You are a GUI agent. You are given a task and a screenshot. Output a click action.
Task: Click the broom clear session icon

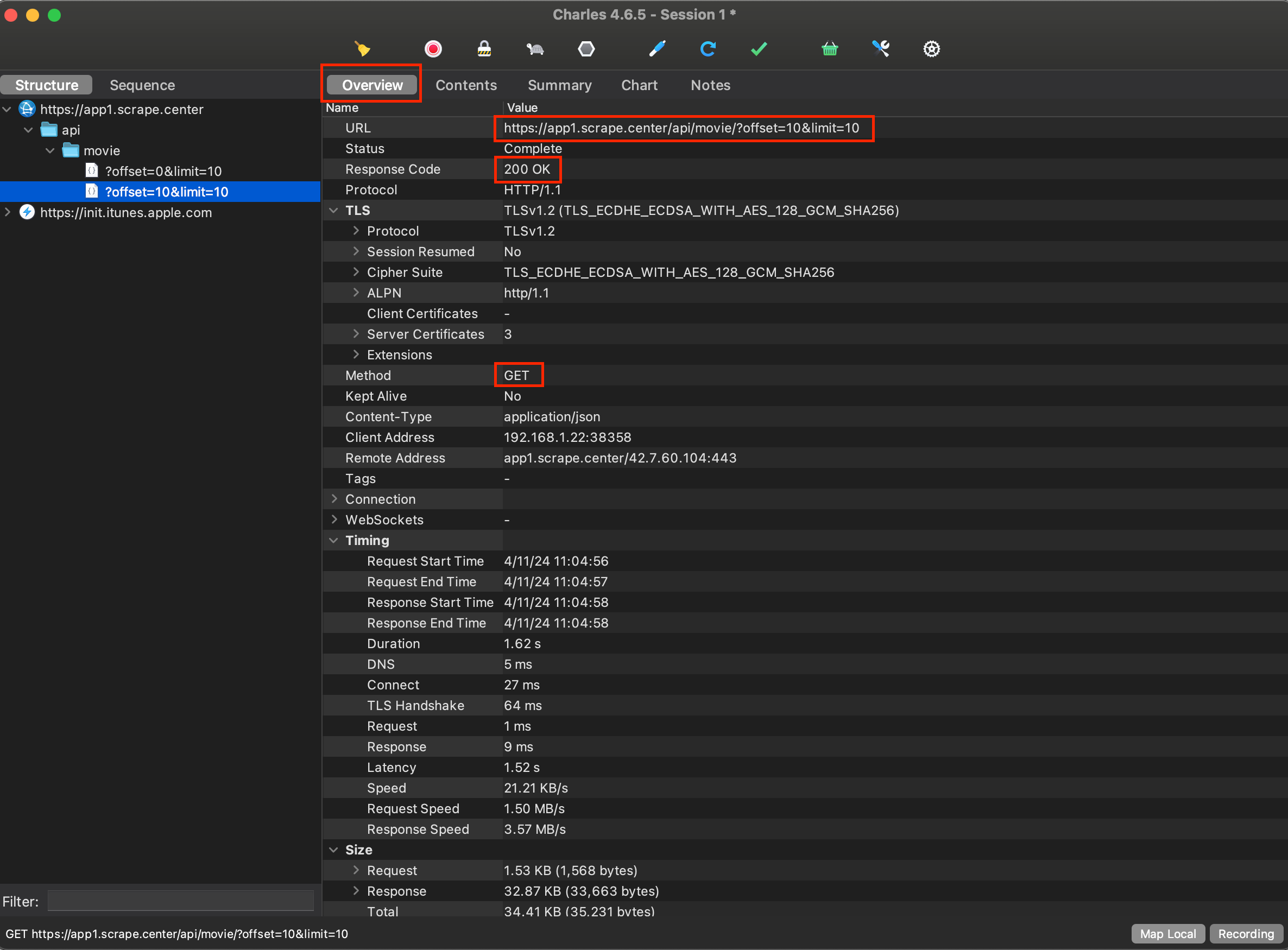[362, 49]
